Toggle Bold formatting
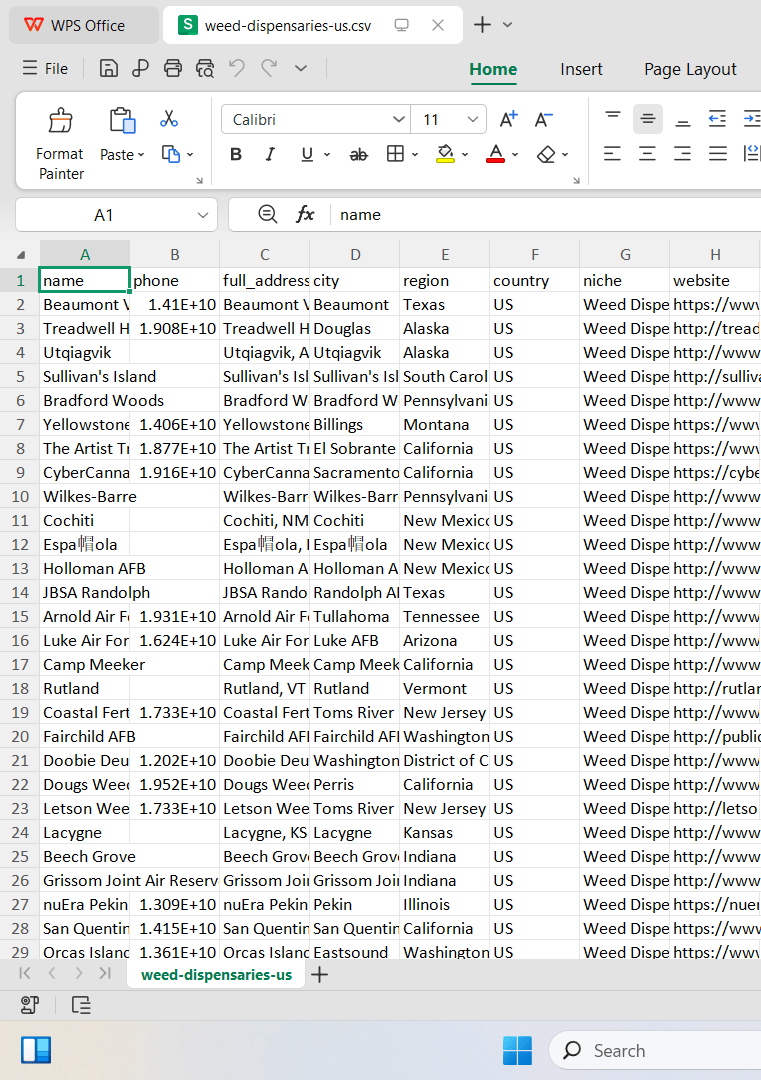The image size is (761, 1080). 236,154
